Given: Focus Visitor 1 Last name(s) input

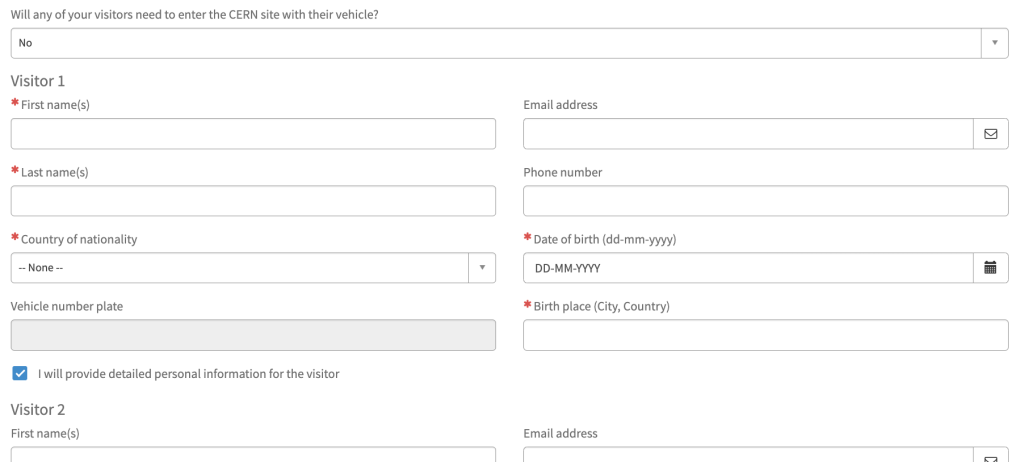Looking at the screenshot, I should (x=253, y=201).
